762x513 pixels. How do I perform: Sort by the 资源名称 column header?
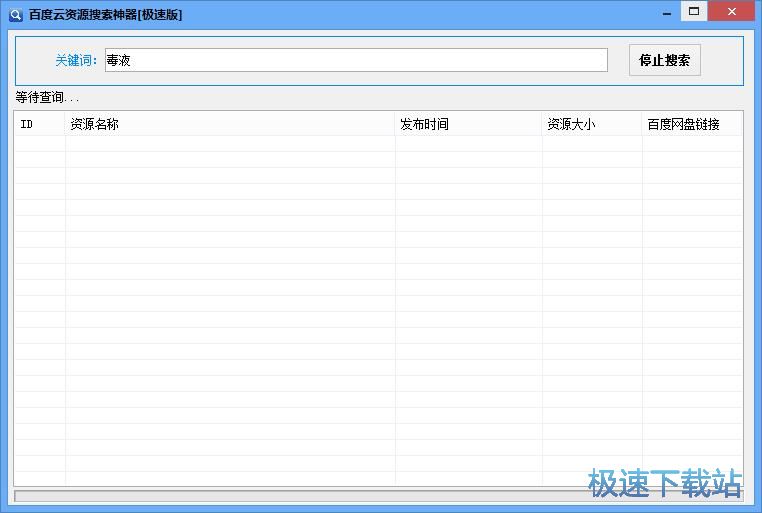pyautogui.click(x=229, y=124)
